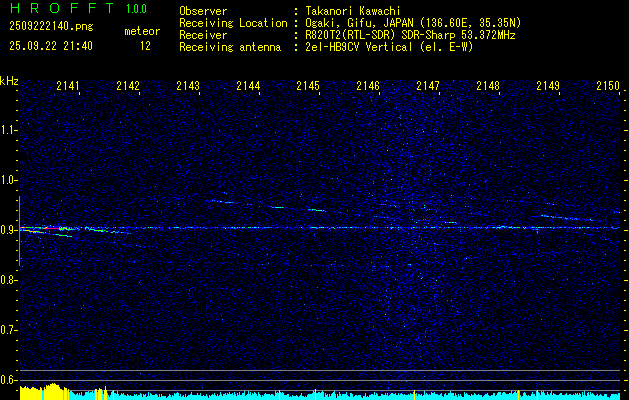Click receiver R820T2(RTL-SDR) frequency text
Screen dimensions: 629x400
(x=410, y=35)
